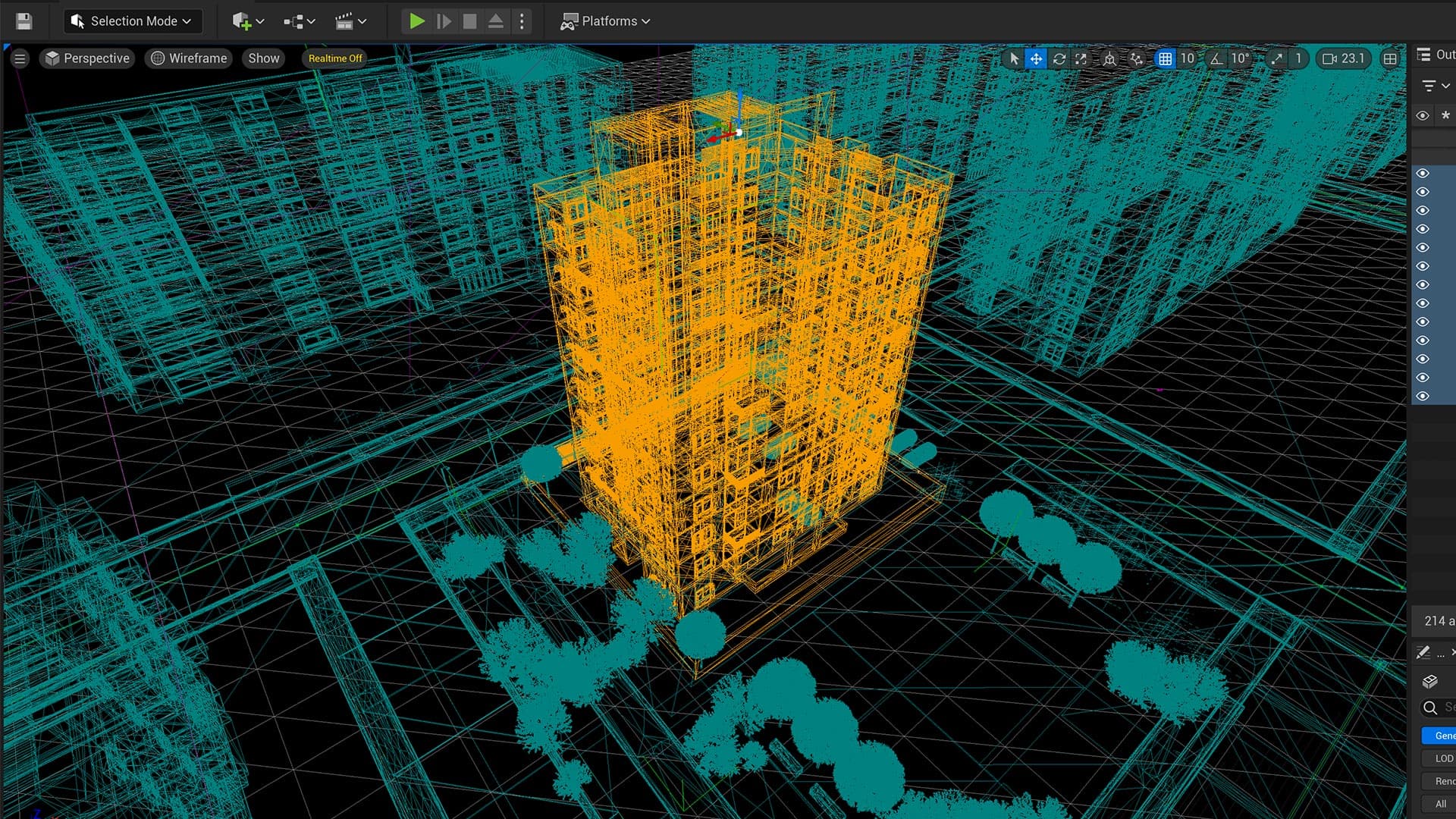Screen dimensions: 1456x819
Task: Open viewport options hamburger menu
Action: click(x=20, y=58)
